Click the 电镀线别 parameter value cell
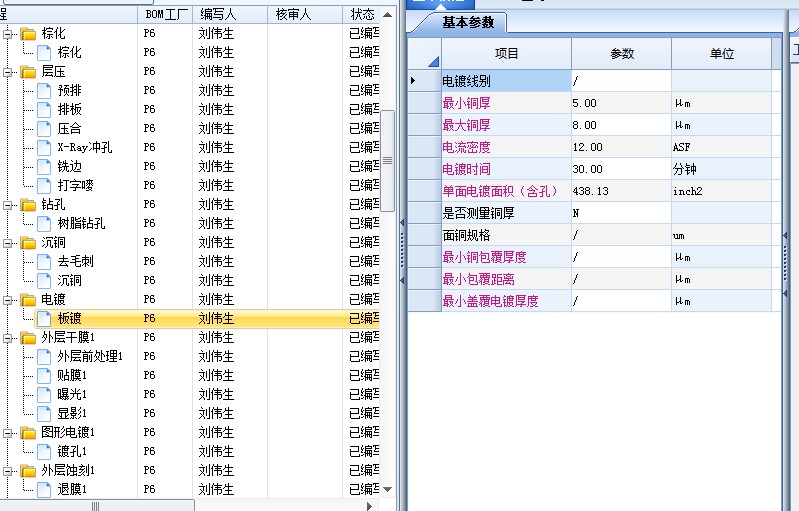The image size is (799, 511). pyautogui.click(x=621, y=81)
